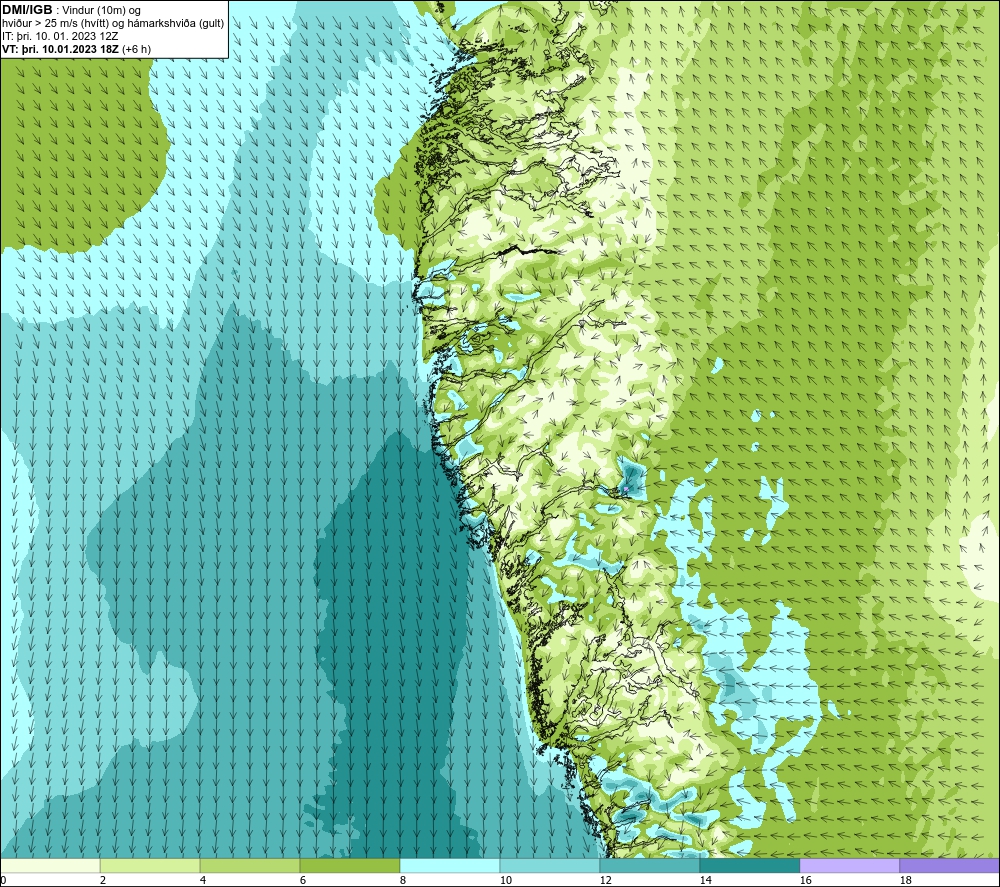The image size is (1000, 887).
Task: Click the legend scale label 2
Action: (103, 881)
